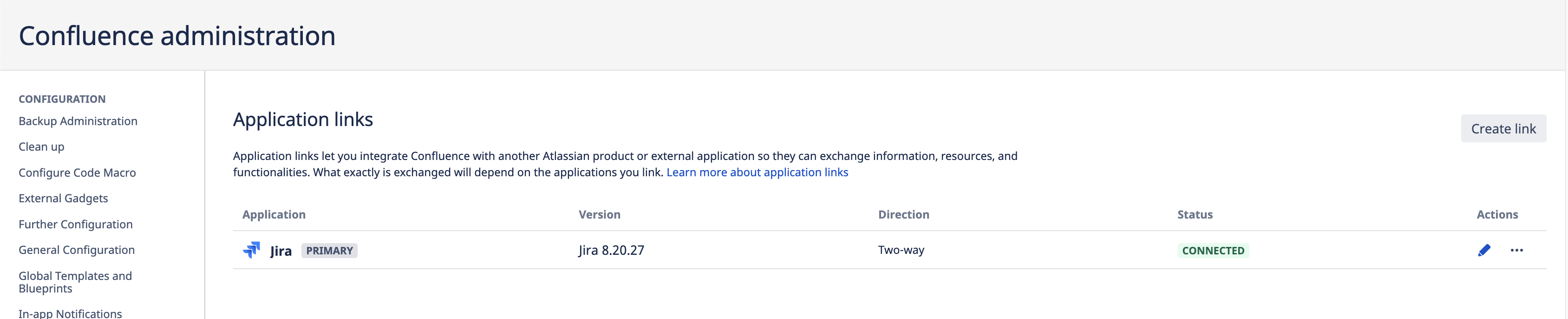Open Clean up configuration page
Screen dimensions: 1568x319
point(41,147)
